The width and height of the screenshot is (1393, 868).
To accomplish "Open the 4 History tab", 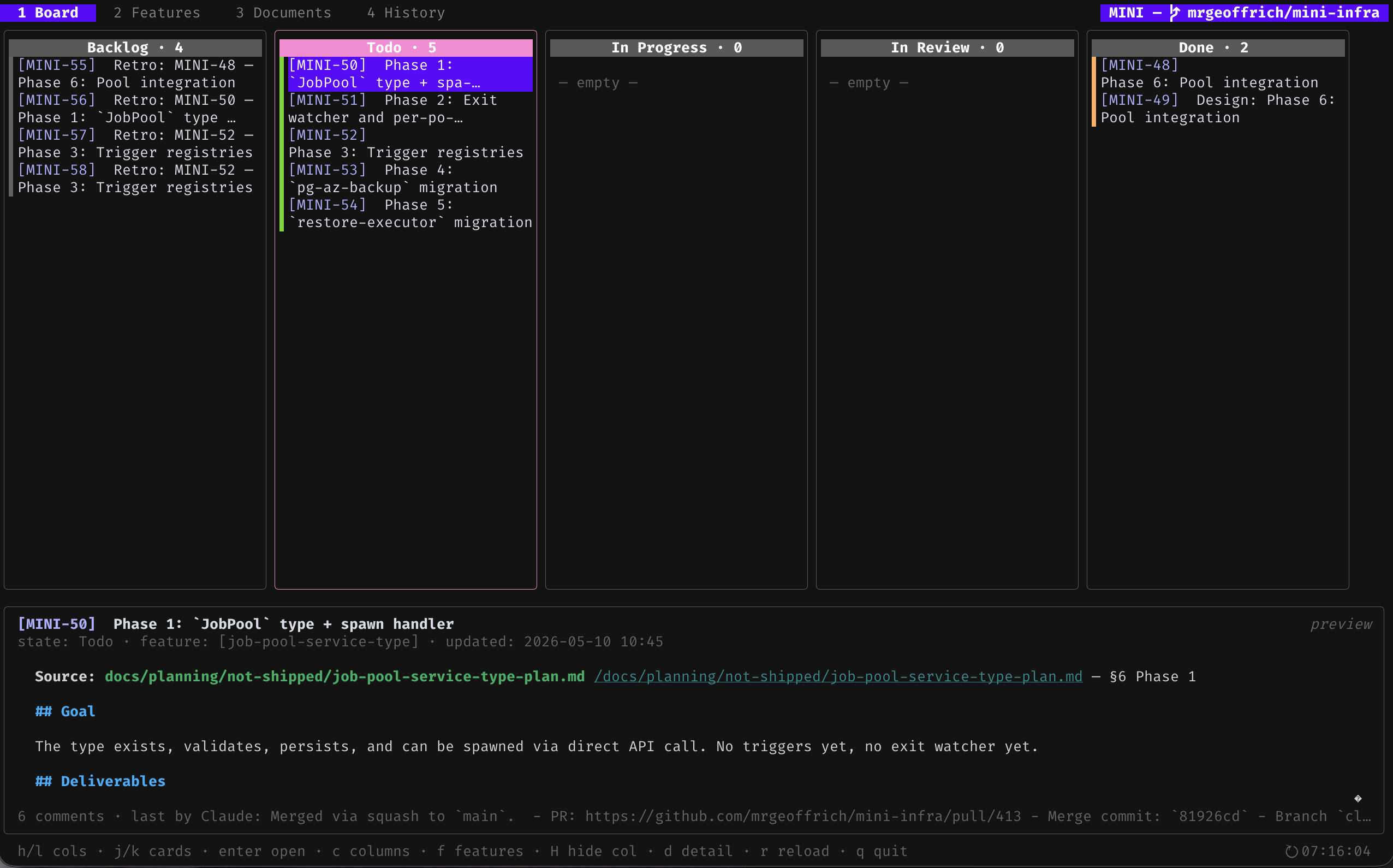I will pyautogui.click(x=406, y=13).
